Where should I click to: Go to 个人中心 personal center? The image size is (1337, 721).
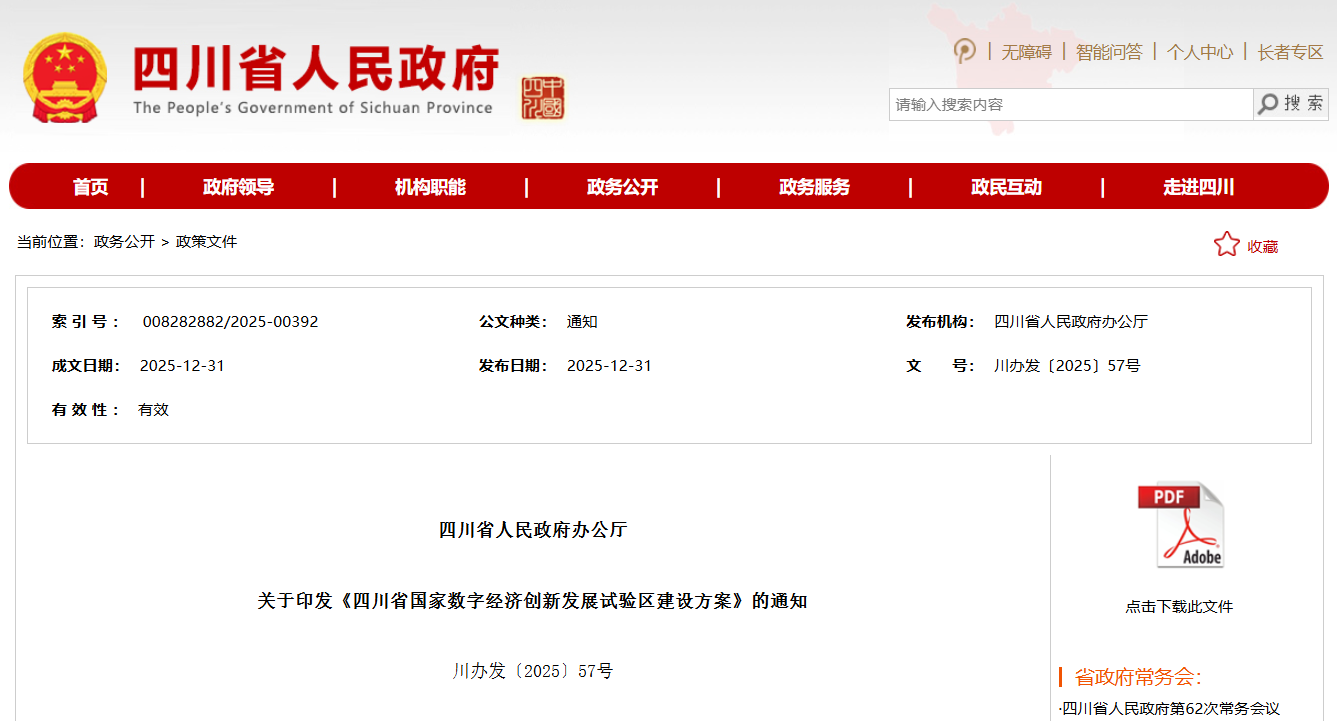click(1199, 52)
